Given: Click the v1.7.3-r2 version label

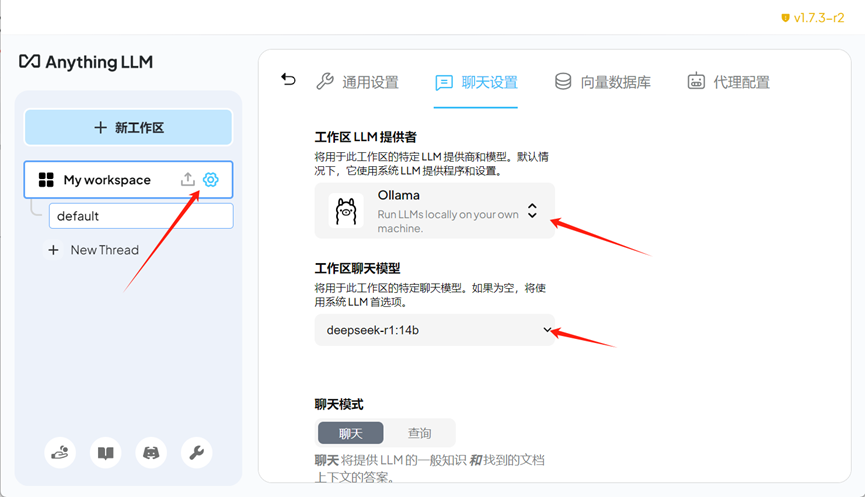Looking at the screenshot, I should (813, 18).
